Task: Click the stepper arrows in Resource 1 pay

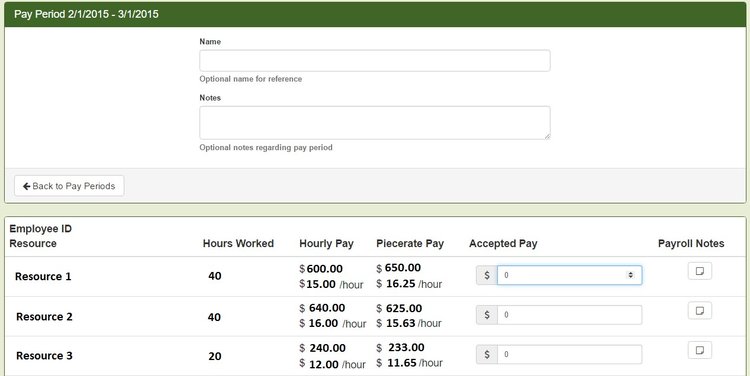Action: pos(630,275)
